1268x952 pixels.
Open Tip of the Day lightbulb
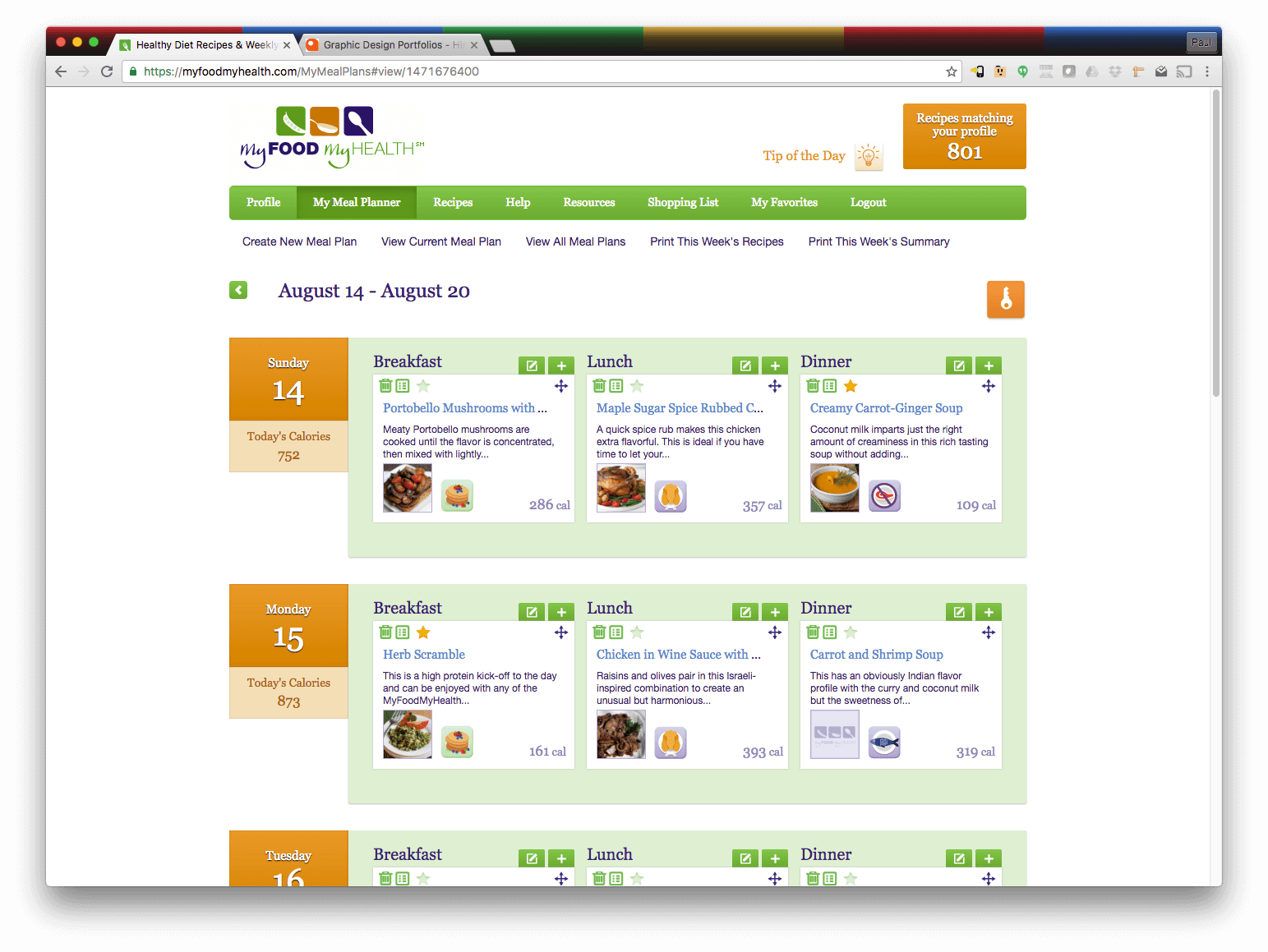point(869,156)
